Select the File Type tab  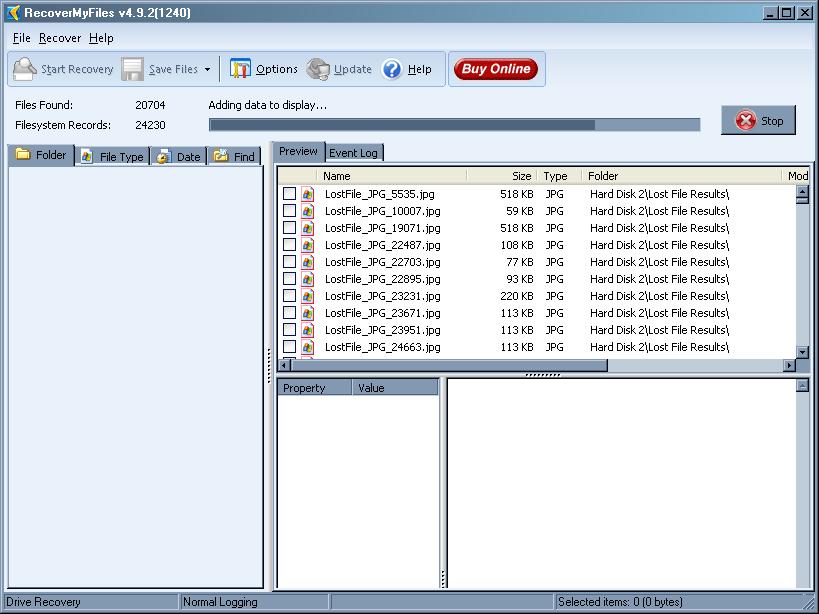click(x=113, y=157)
